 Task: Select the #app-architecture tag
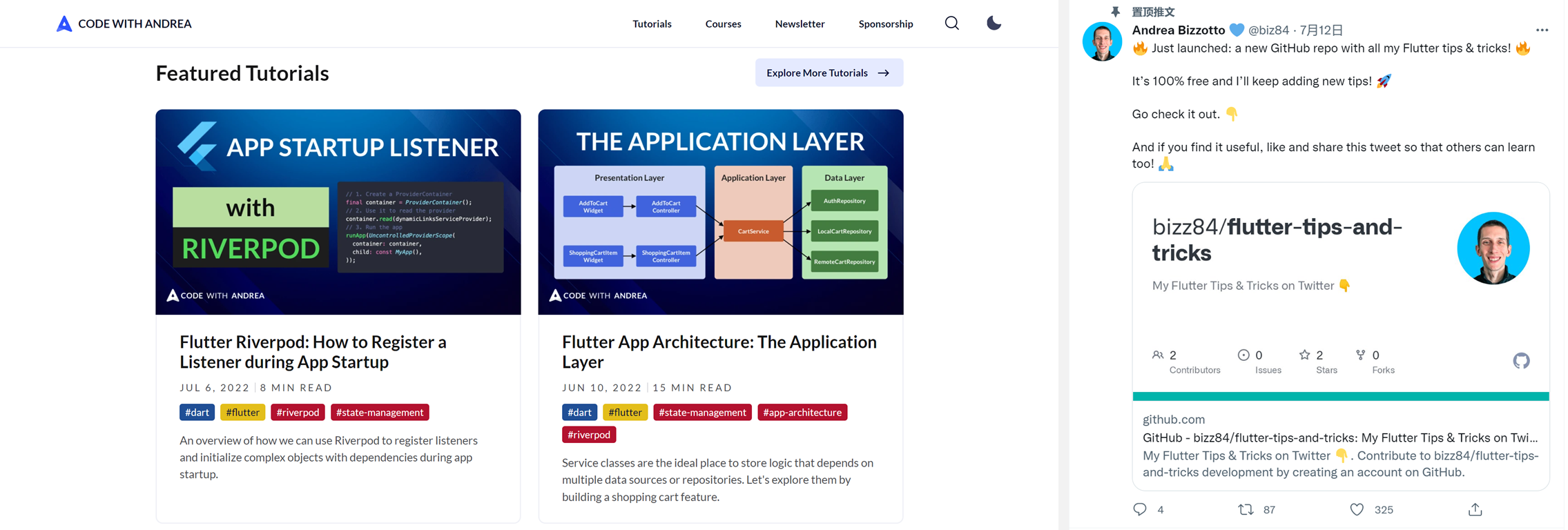coord(802,412)
